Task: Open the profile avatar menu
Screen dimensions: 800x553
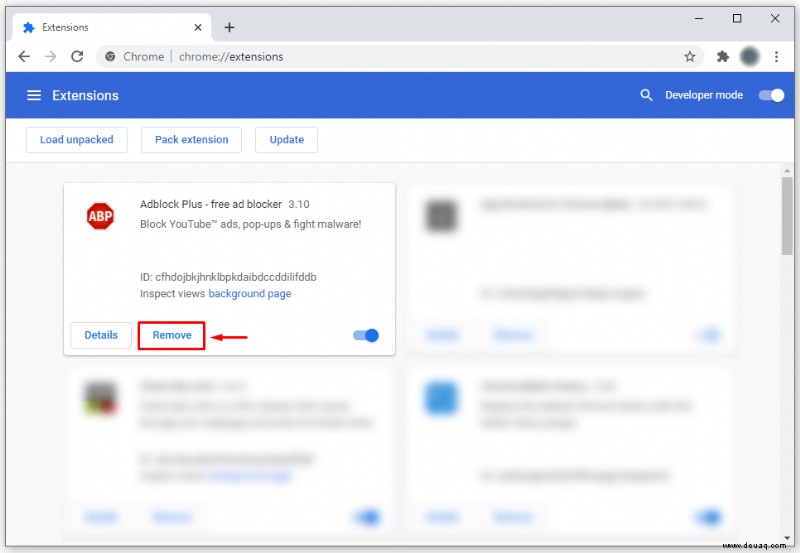Action: [x=749, y=56]
